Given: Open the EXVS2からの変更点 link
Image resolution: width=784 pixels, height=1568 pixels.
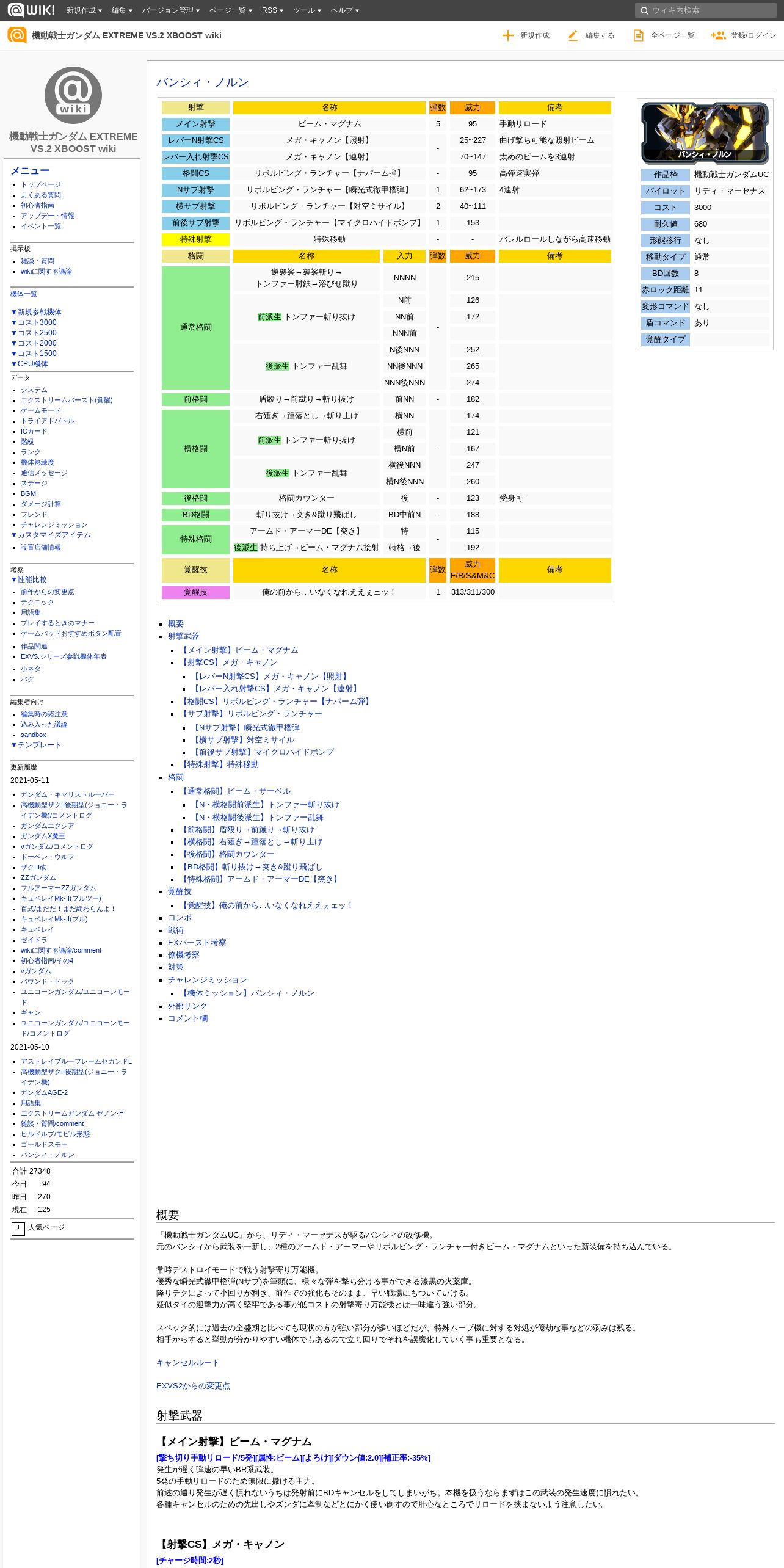Looking at the screenshot, I should (x=193, y=1386).
